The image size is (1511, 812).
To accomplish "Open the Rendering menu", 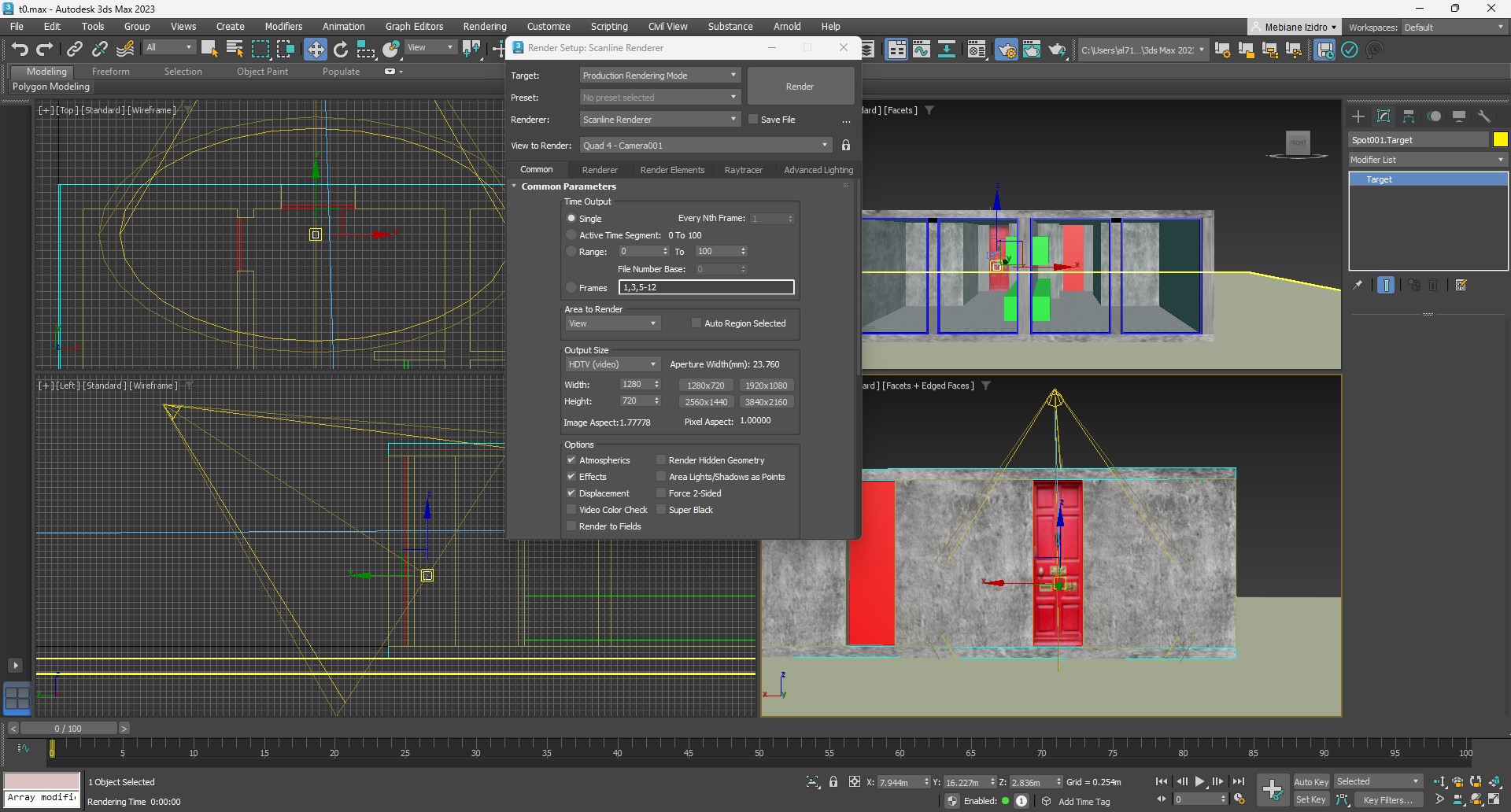I will (484, 26).
